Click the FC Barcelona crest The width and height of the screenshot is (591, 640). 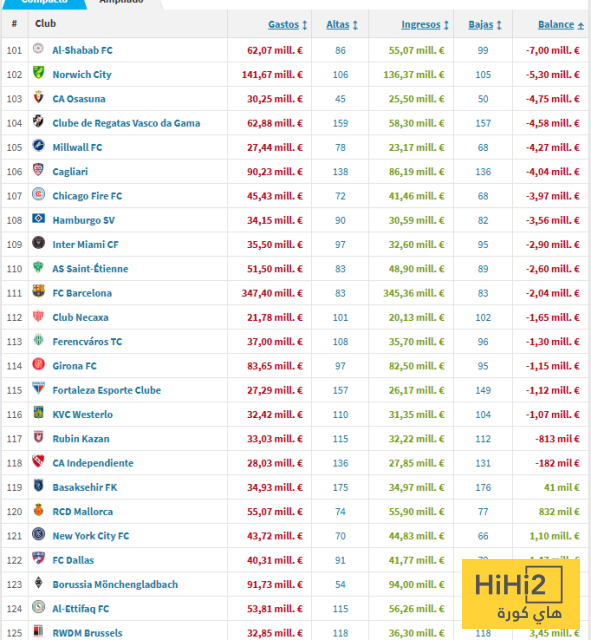pyautogui.click(x=38, y=292)
